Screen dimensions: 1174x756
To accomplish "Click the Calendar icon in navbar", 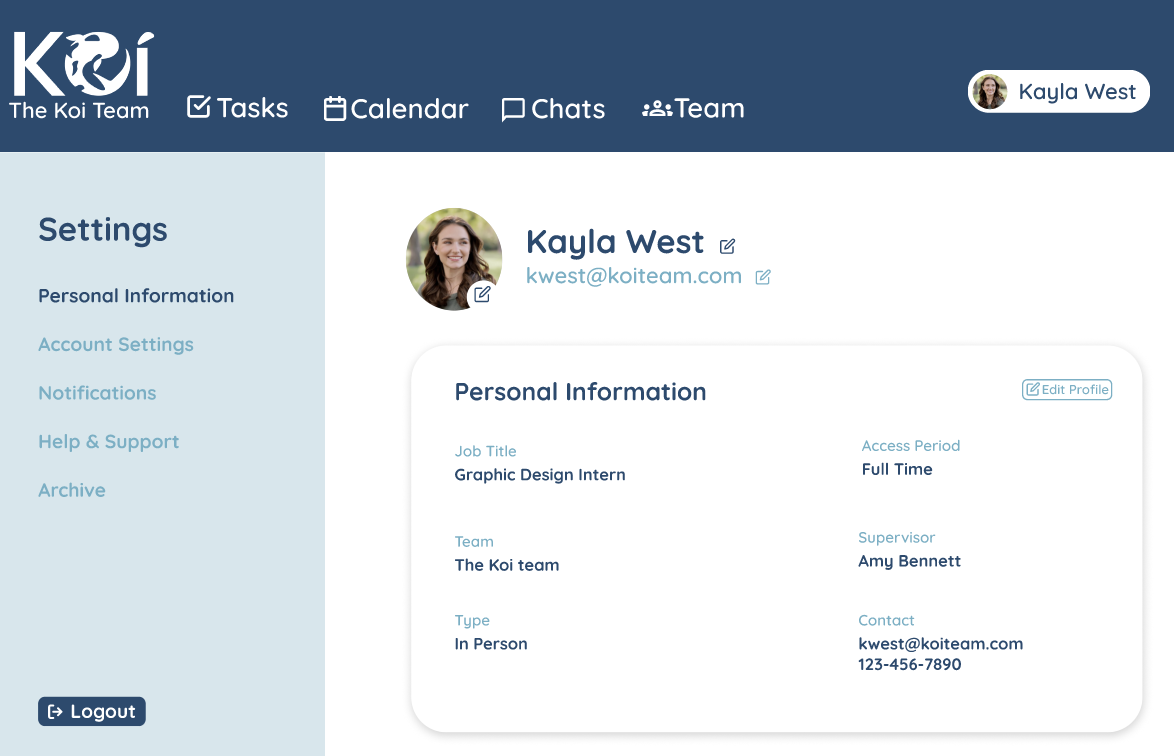I will pyautogui.click(x=335, y=109).
